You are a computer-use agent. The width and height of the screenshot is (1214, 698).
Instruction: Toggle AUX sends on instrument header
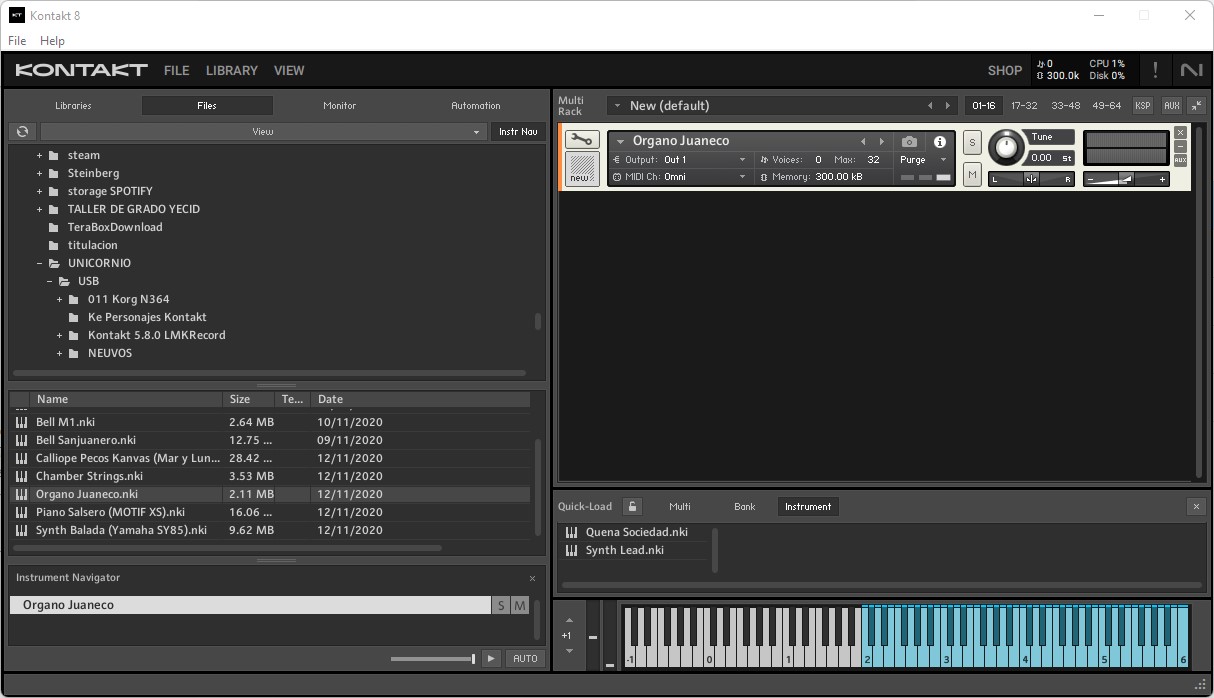coord(1180,160)
